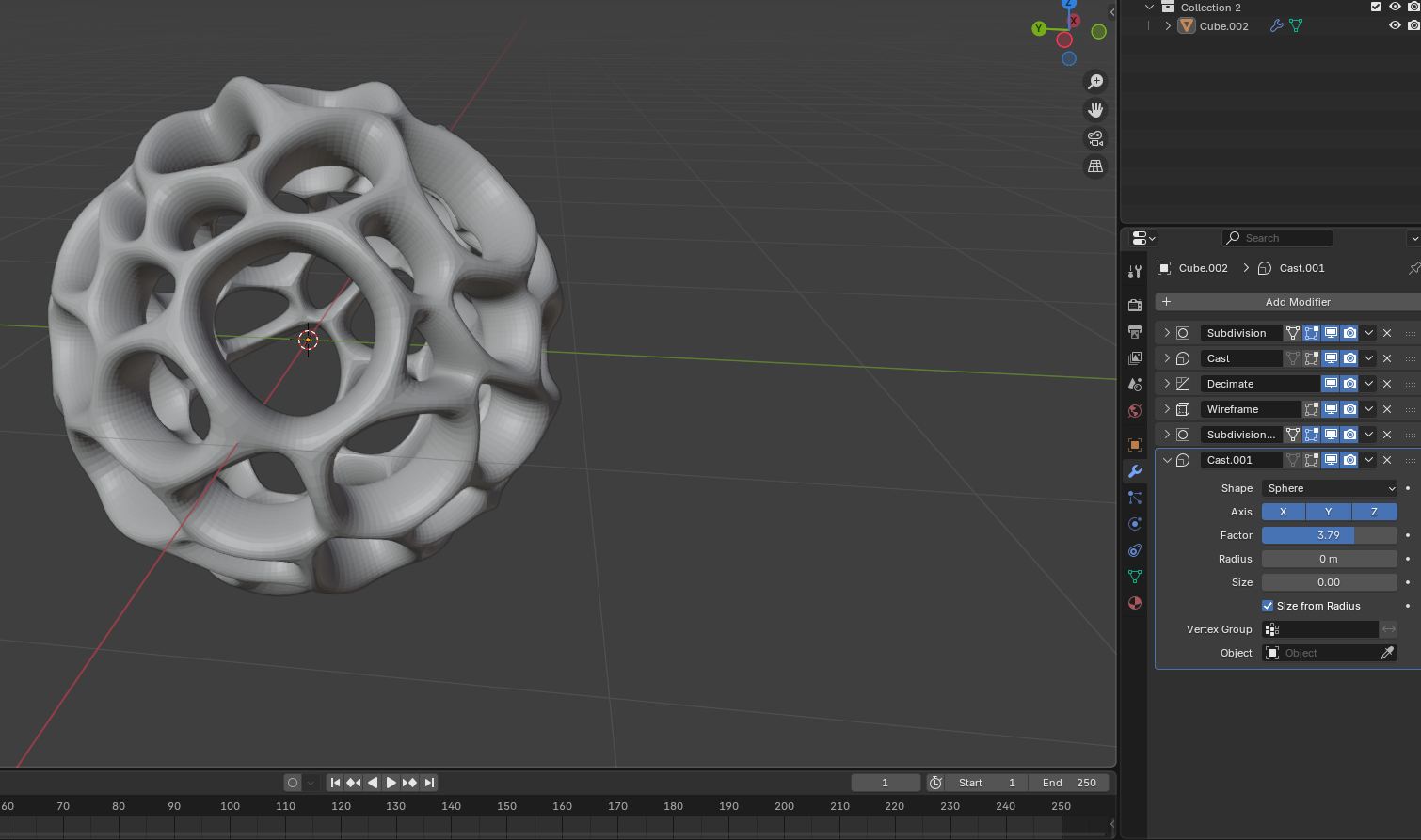
Task: Open the Particles properties tab icon
Action: (x=1135, y=498)
